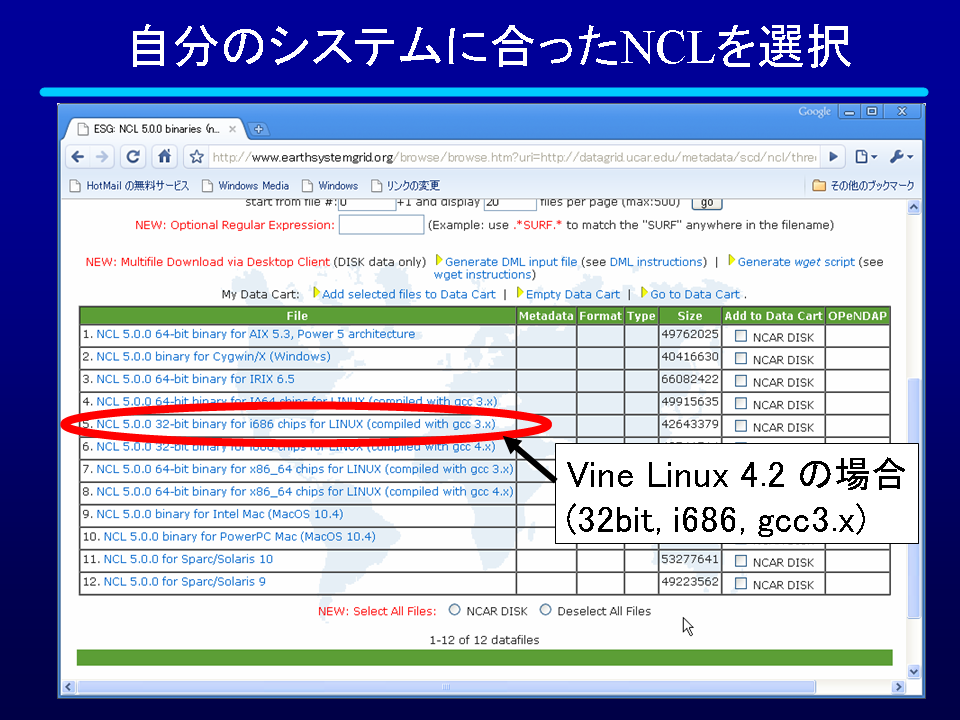Viewport: 960px width, 720px height.
Task: Click the files per page input box
Action: (510, 203)
